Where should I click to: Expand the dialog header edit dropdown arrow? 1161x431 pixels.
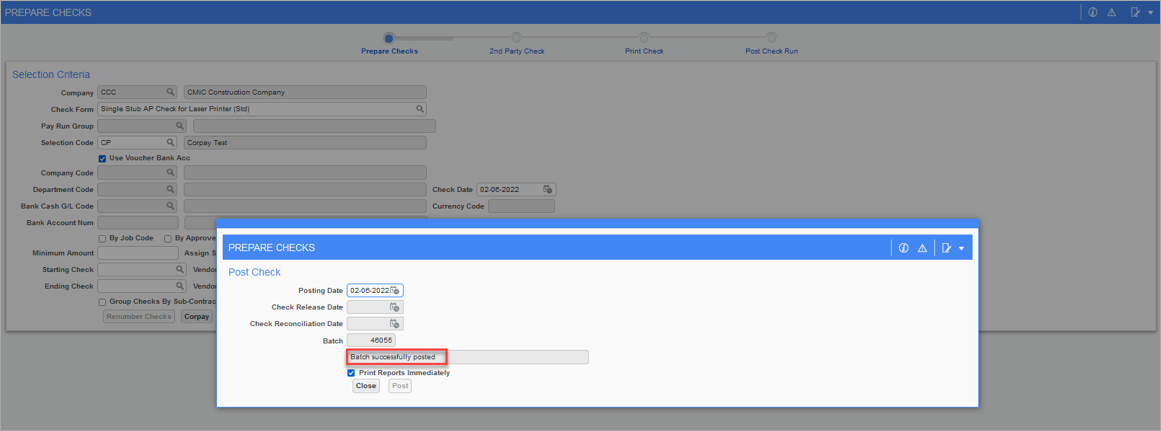(x=961, y=249)
